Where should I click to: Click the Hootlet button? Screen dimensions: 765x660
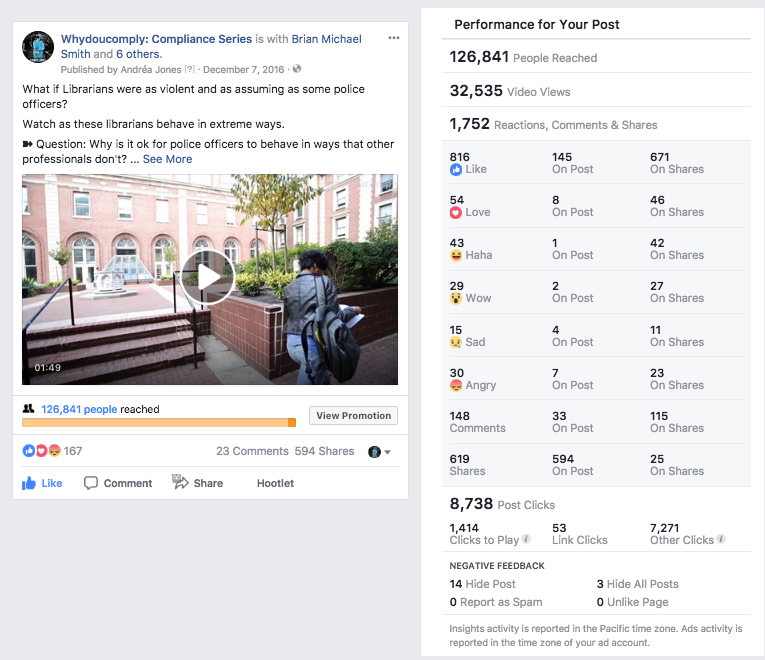pos(275,483)
